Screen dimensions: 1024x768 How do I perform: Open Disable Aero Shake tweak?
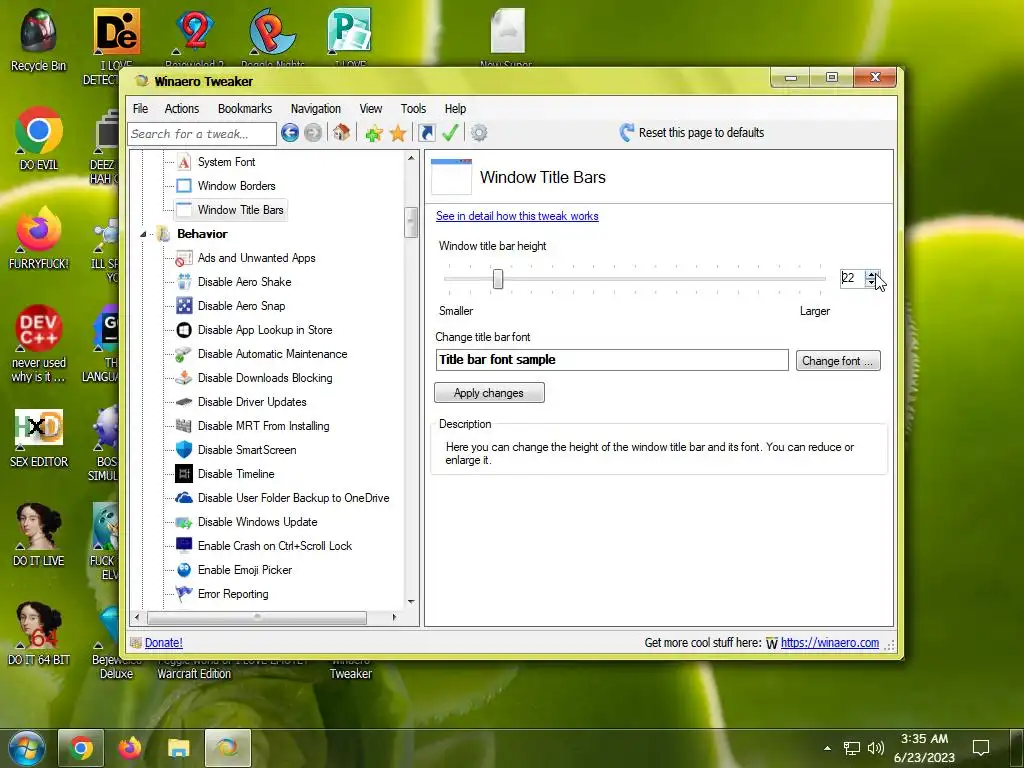(244, 282)
